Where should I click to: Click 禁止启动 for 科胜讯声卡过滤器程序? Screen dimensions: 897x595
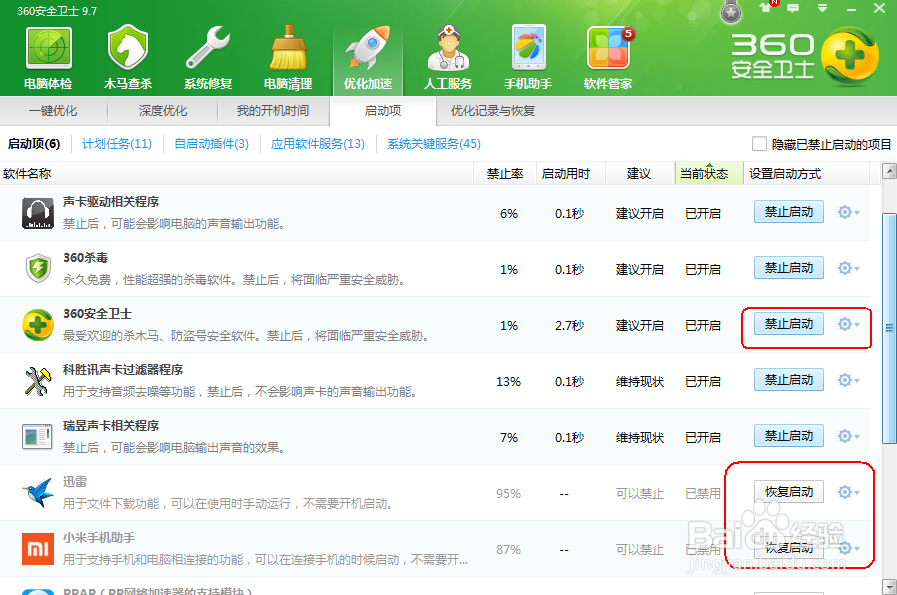(x=789, y=380)
